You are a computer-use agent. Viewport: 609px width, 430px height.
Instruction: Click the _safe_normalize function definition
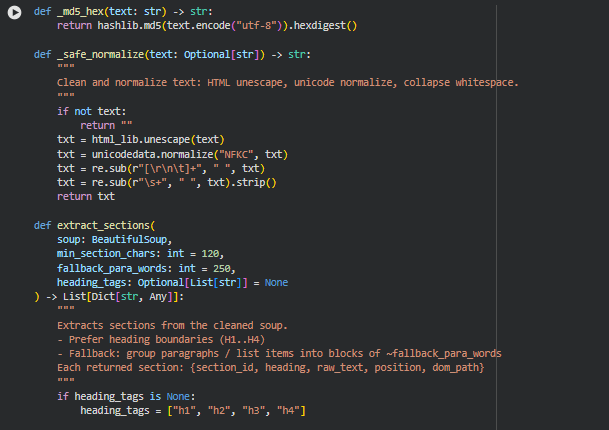pos(103,53)
